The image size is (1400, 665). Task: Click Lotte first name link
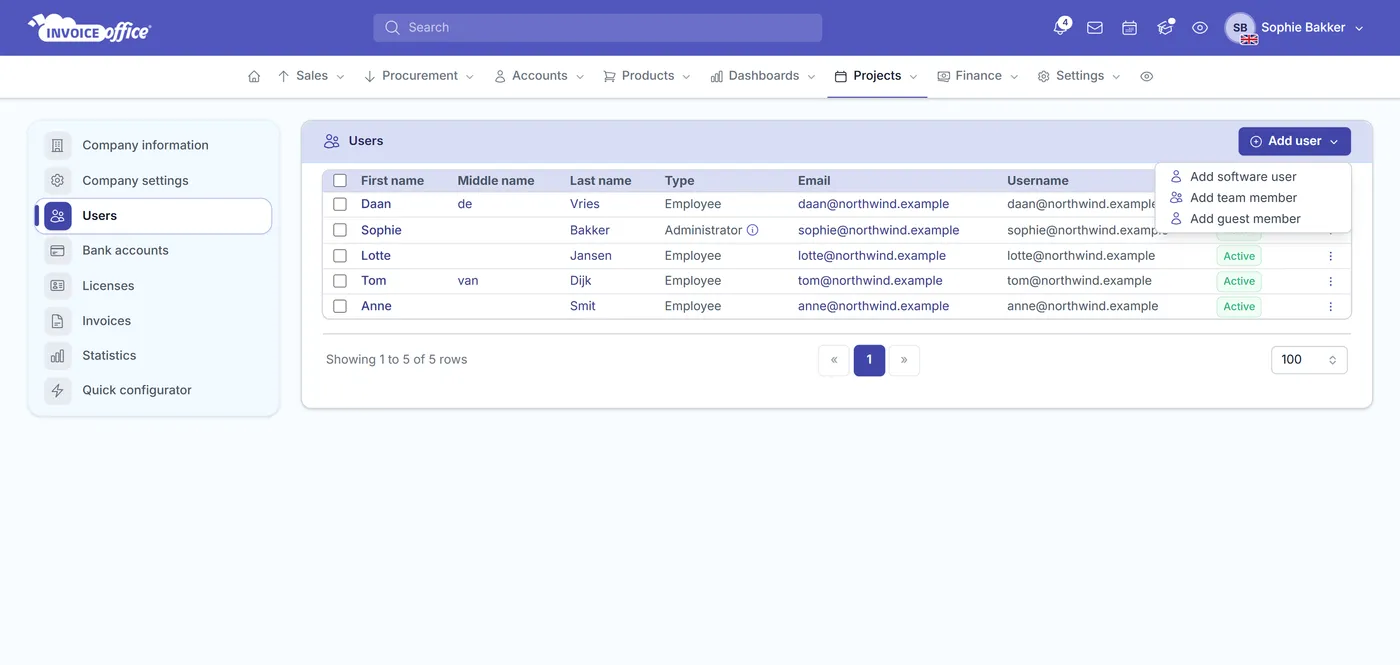376,256
